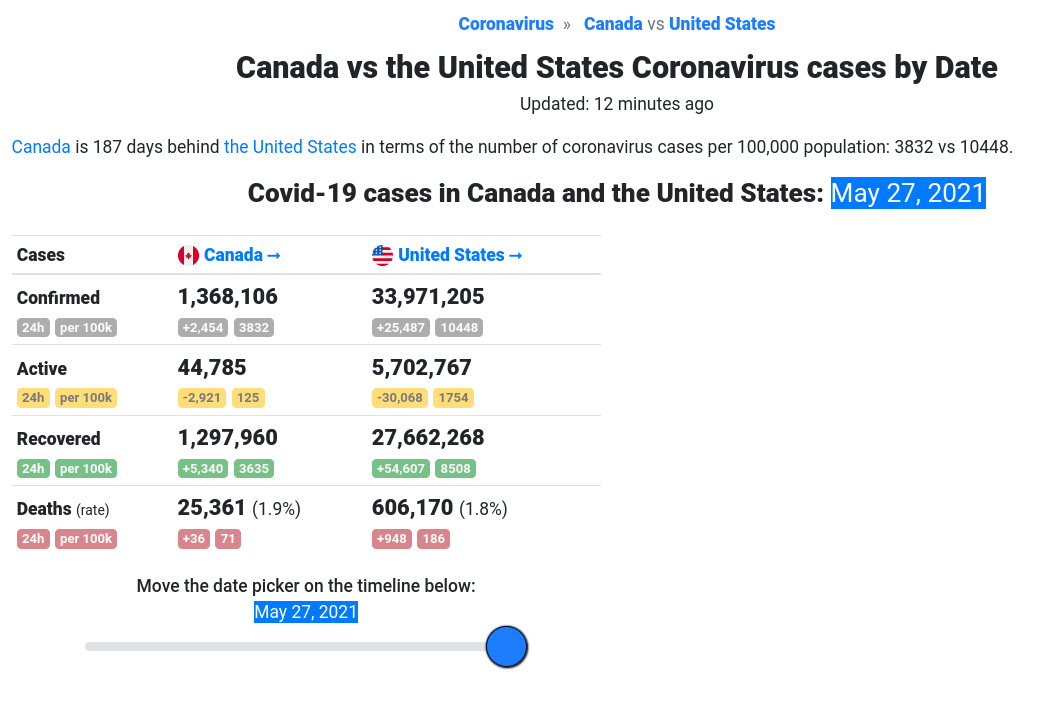
Task: Click the gray 24h badge under Confirmed
Action: pos(33,328)
